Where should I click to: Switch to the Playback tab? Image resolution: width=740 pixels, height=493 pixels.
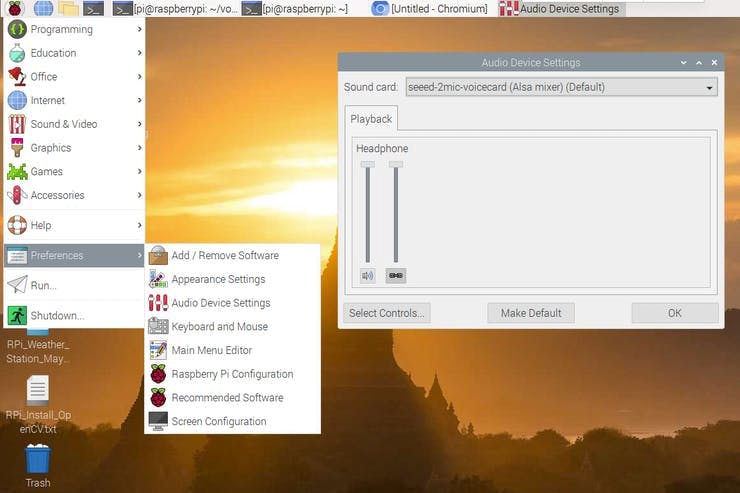pos(371,119)
